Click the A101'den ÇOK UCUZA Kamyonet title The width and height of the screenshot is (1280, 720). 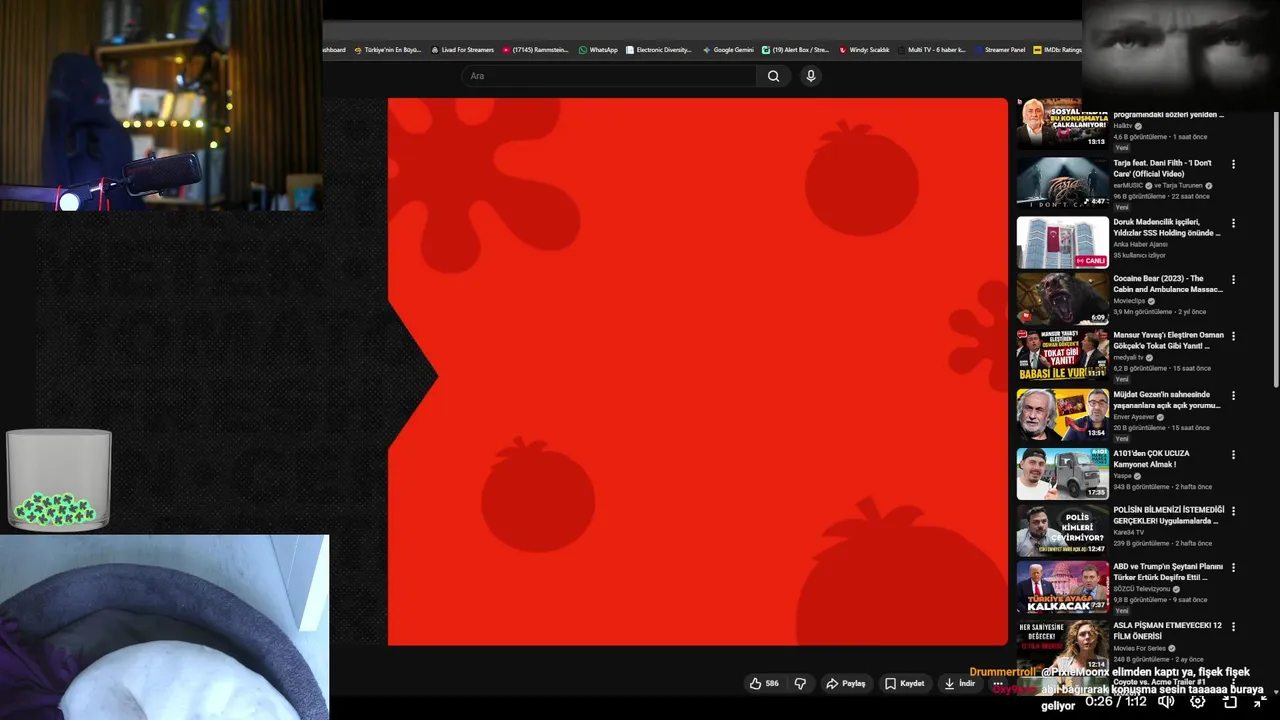1152,459
